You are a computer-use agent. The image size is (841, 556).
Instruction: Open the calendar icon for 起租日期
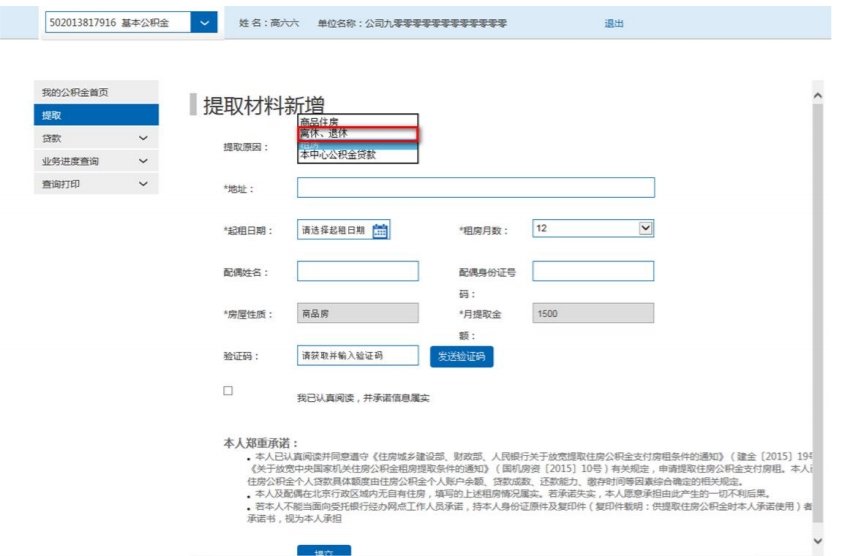(x=380, y=231)
